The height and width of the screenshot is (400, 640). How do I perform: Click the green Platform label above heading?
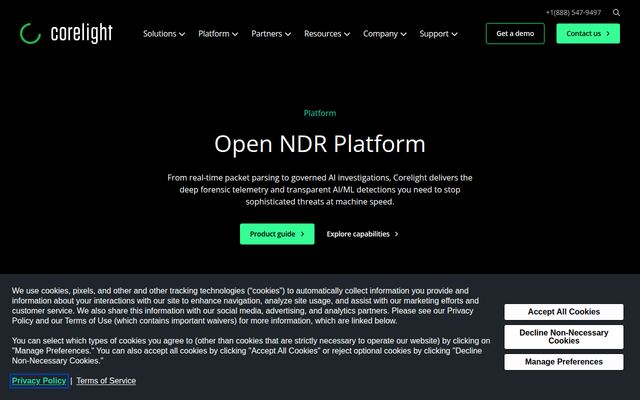(320, 113)
